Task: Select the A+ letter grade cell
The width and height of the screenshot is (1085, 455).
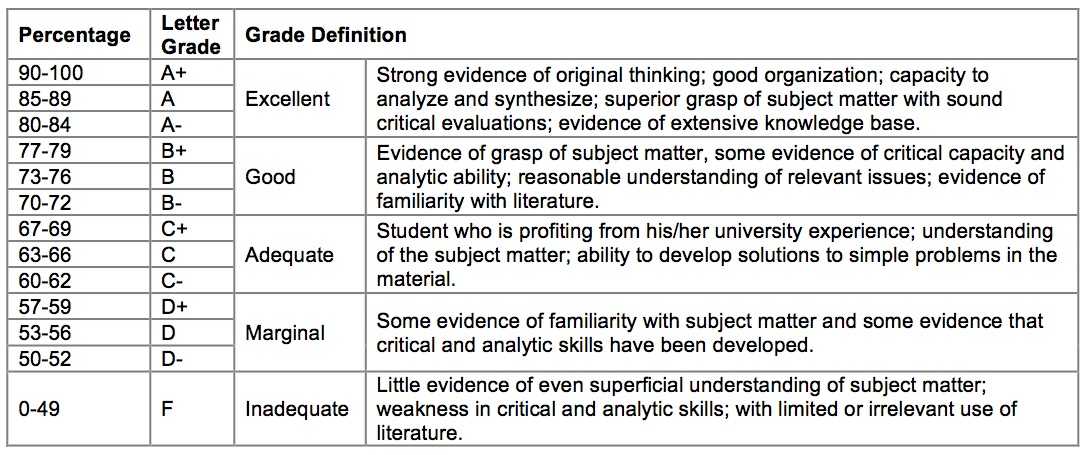Action: [x=193, y=73]
